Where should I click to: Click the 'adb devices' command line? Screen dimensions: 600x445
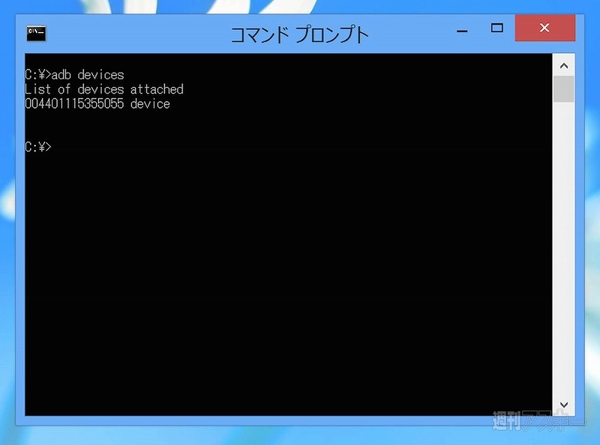click(x=74, y=75)
